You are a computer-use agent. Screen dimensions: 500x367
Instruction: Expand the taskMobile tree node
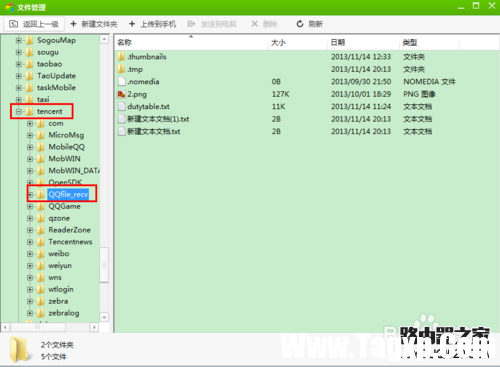coord(19,88)
